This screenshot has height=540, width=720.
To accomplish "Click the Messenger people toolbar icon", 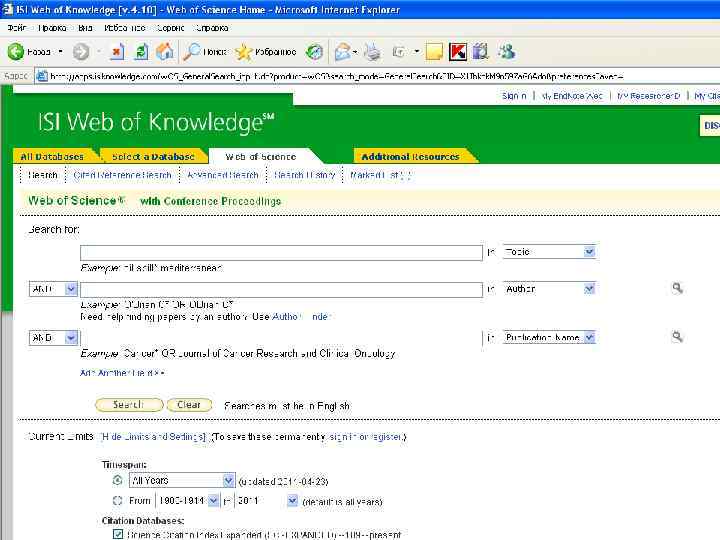I will 507,52.
